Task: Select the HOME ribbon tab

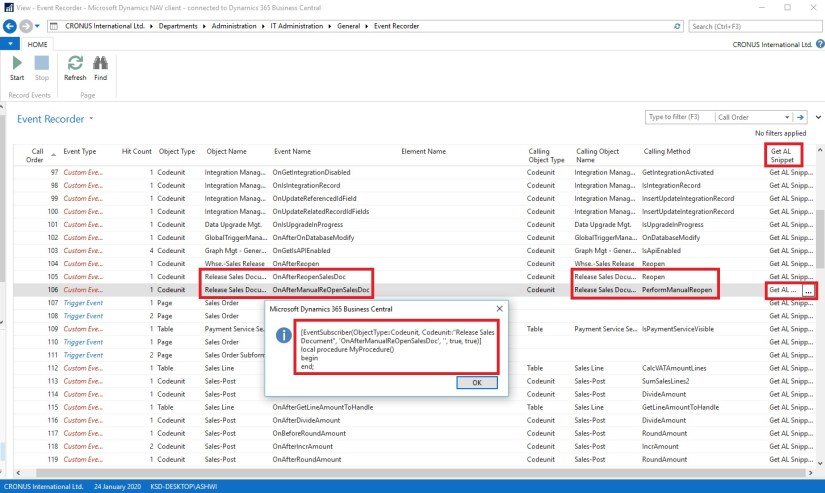Action: pos(37,45)
